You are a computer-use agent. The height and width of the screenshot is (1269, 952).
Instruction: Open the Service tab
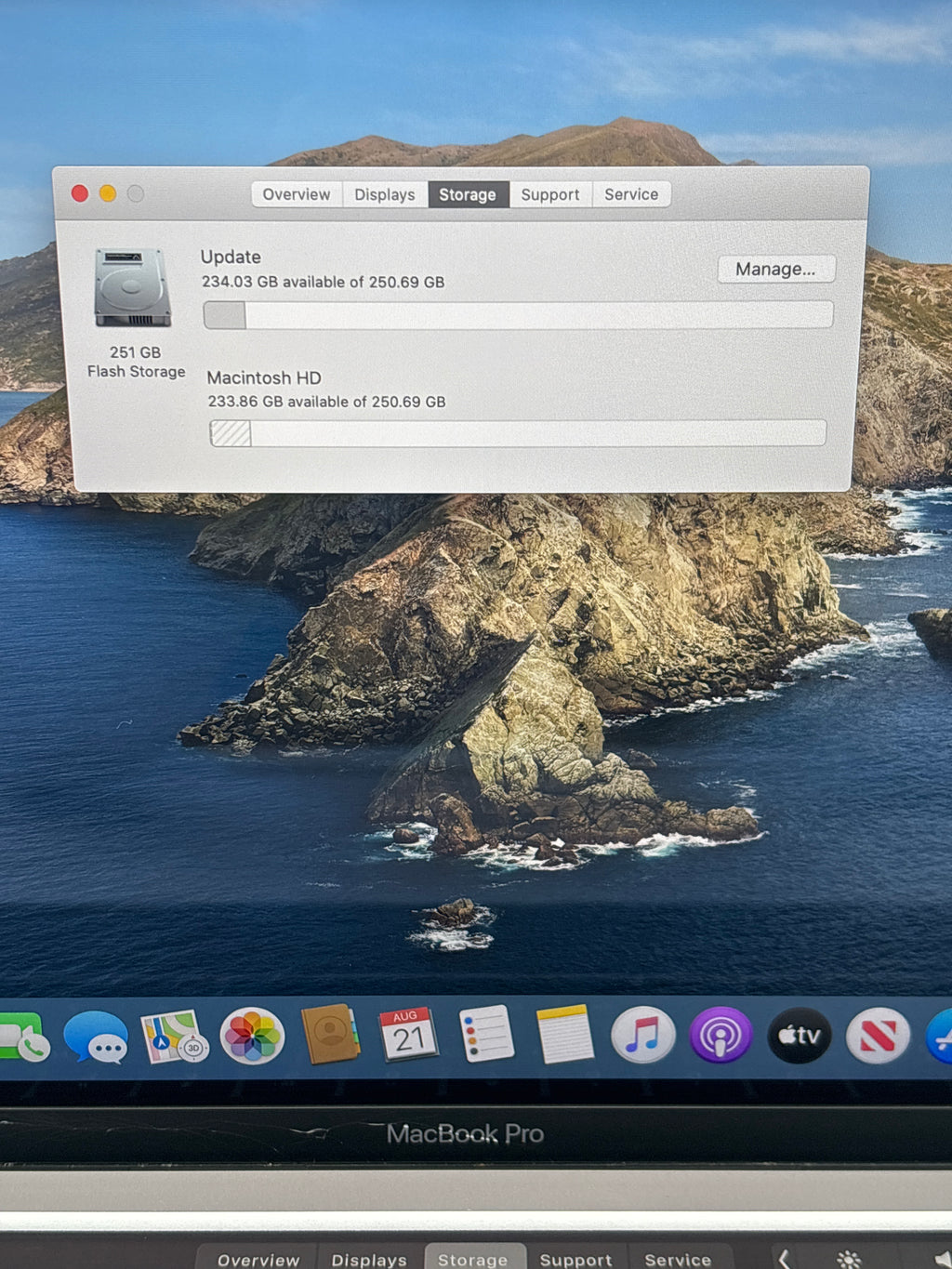click(631, 194)
